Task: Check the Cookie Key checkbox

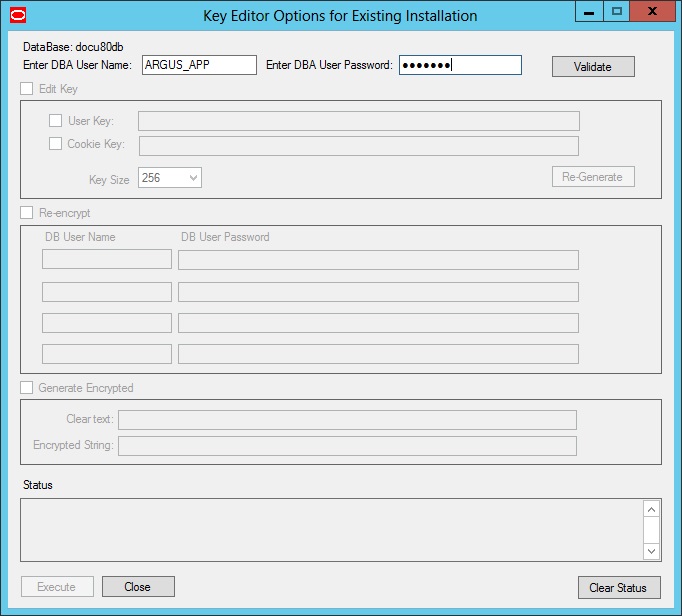Action: point(55,144)
